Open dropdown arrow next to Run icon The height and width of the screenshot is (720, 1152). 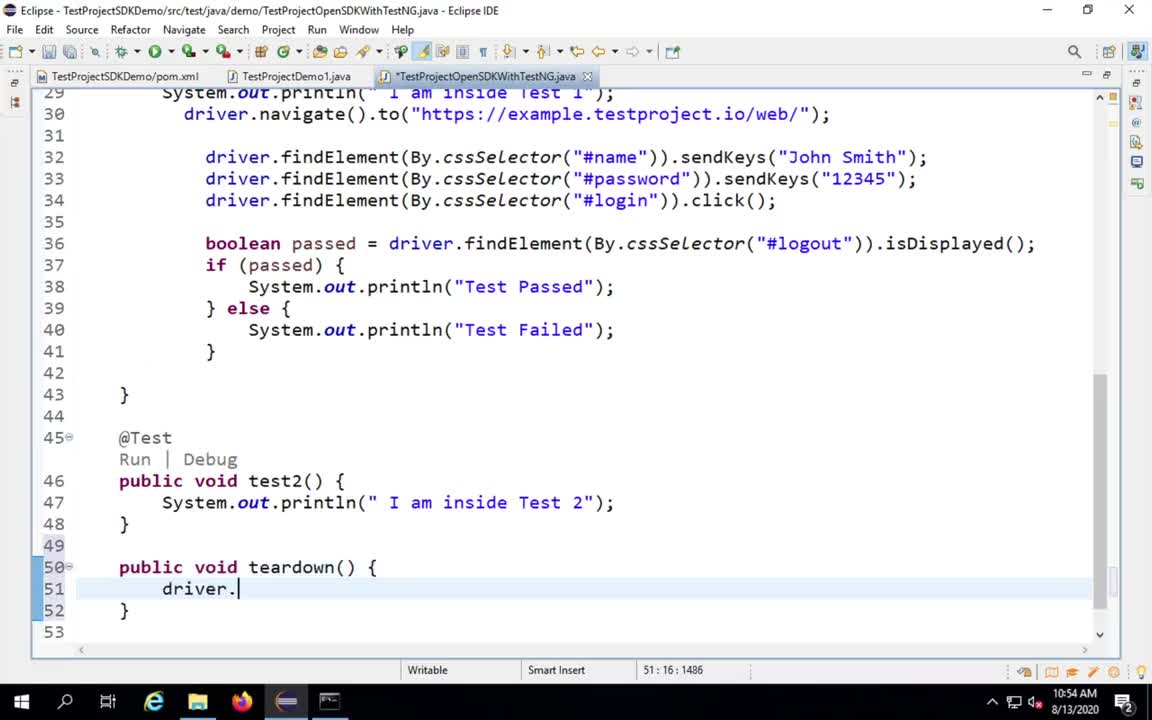click(x=171, y=51)
